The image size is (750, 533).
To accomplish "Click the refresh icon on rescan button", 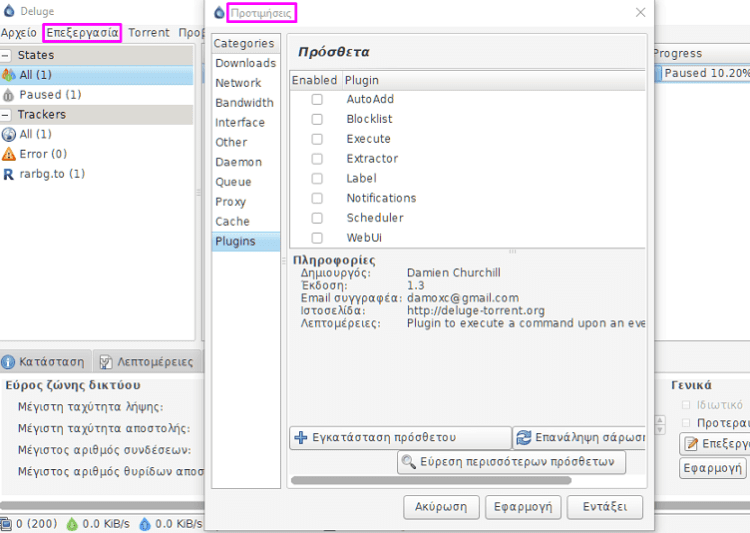I will (x=524, y=437).
